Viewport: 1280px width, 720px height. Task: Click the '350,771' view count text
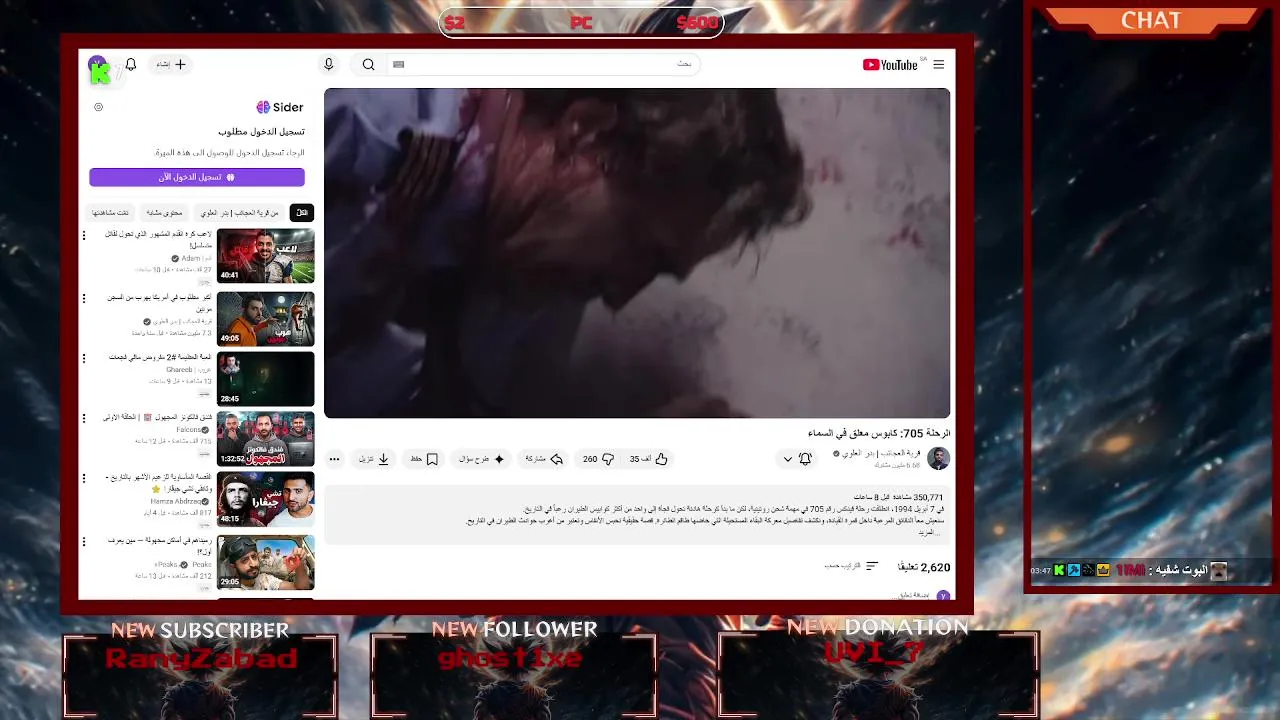927,497
